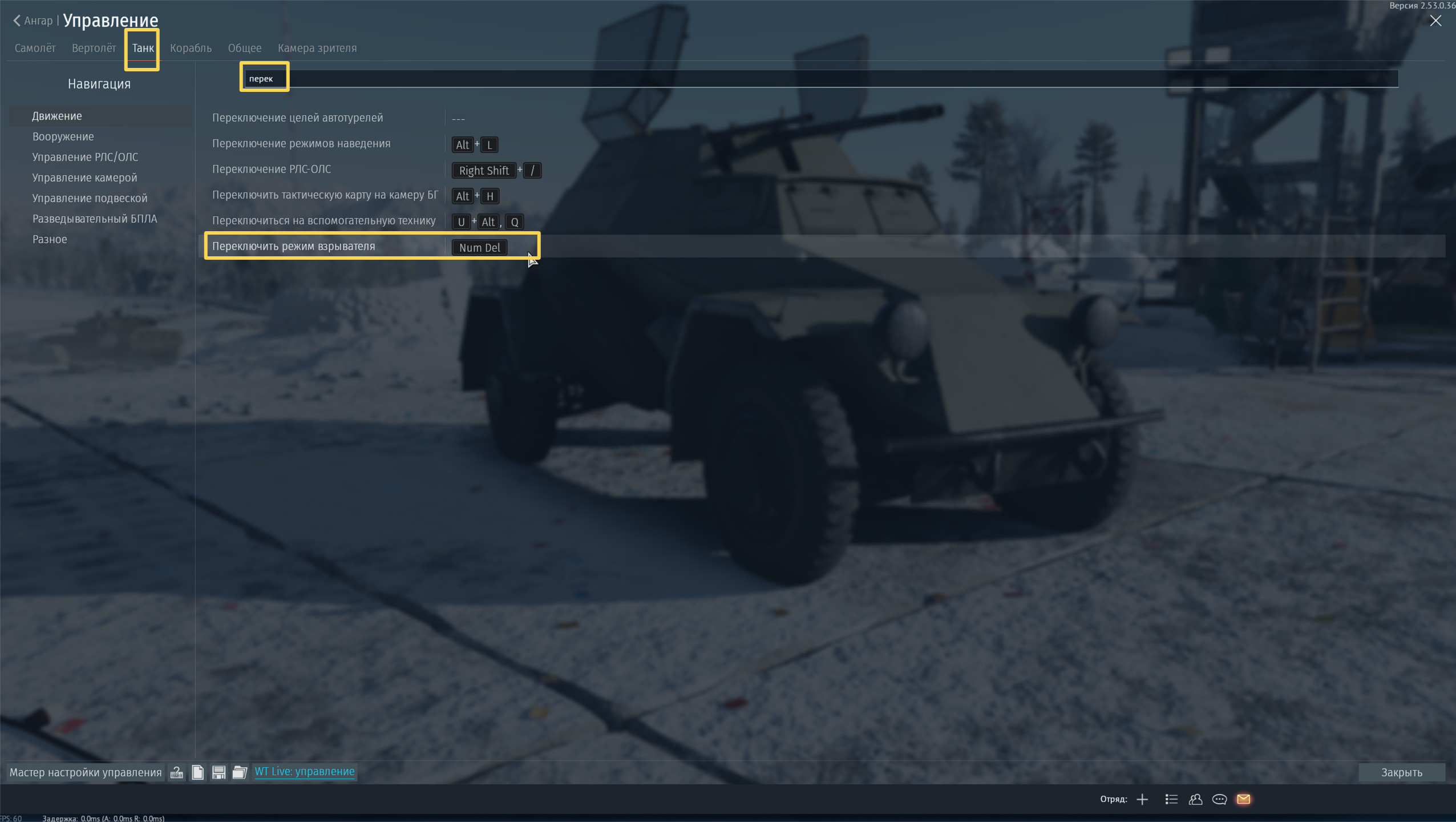Switch to the Корабль tab

tap(191, 48)
